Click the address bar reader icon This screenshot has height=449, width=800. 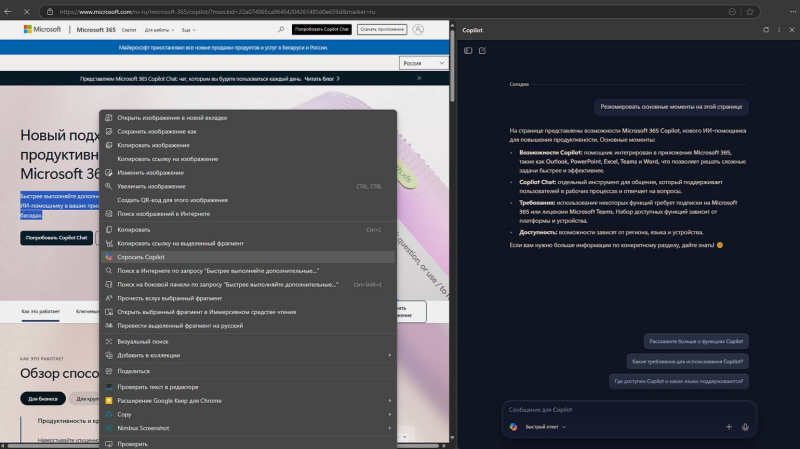coord(732,12)
